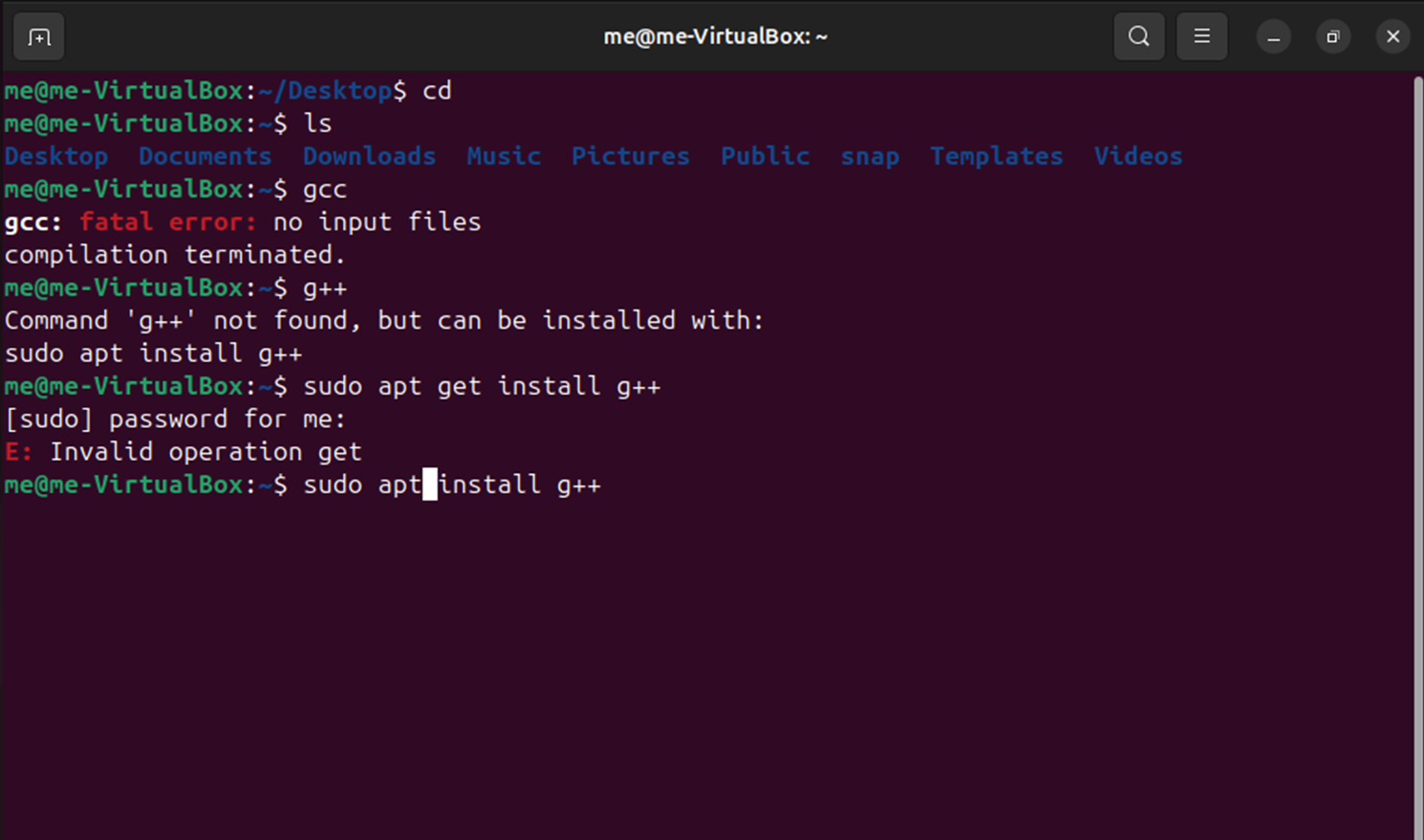1424x840 pixels.
Task: Click the Downloads folder name
Action: 369,156
